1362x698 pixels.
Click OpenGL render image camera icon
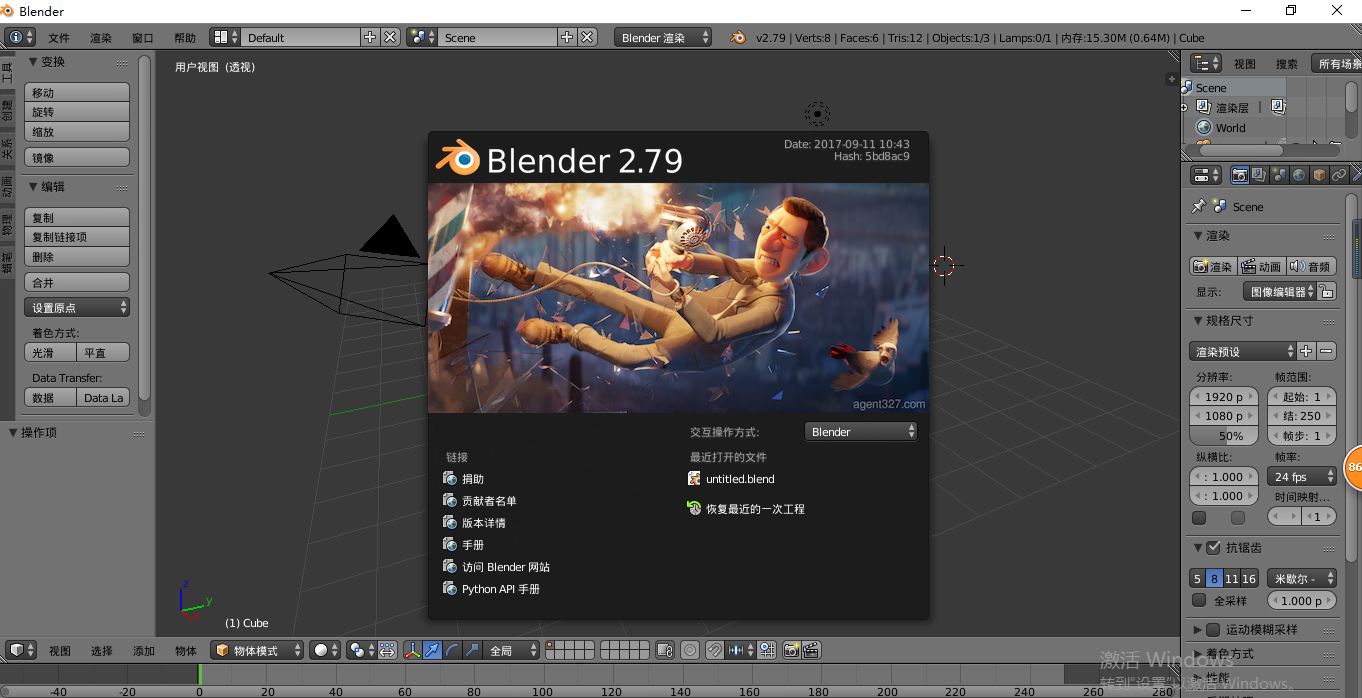click(x=791, y=650)
